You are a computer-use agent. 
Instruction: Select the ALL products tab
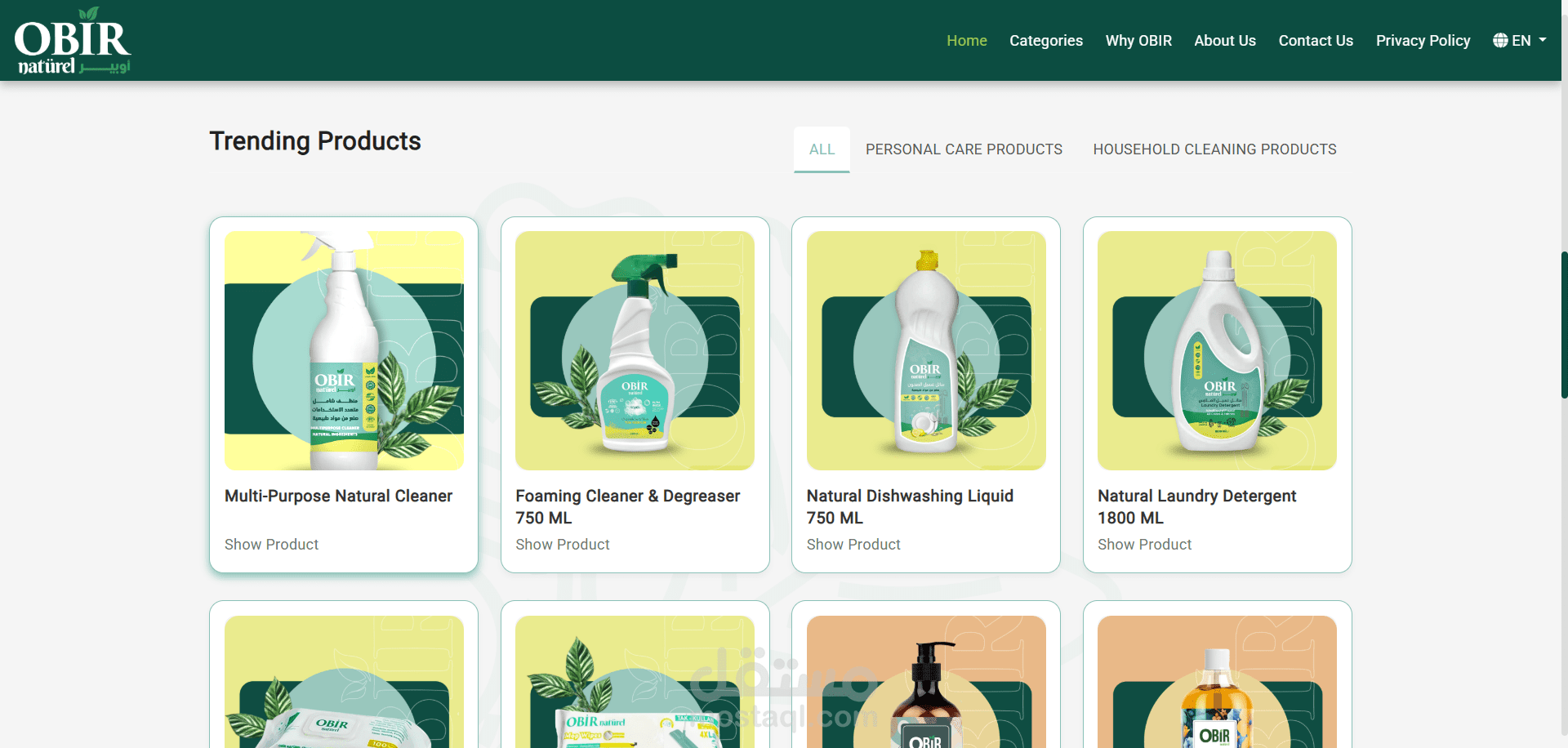tap(822, 149)
